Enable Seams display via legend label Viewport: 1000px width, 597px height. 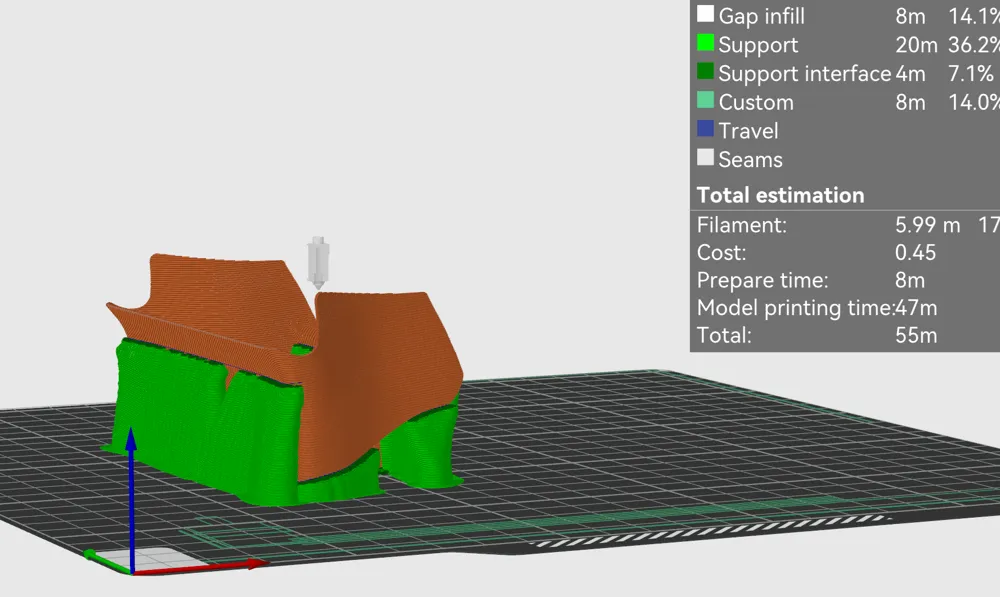click(750, 159)
